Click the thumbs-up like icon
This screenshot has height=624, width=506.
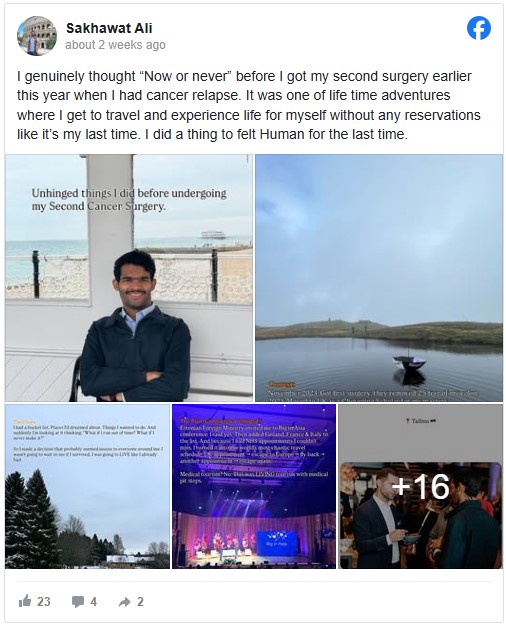coord(25,601)
